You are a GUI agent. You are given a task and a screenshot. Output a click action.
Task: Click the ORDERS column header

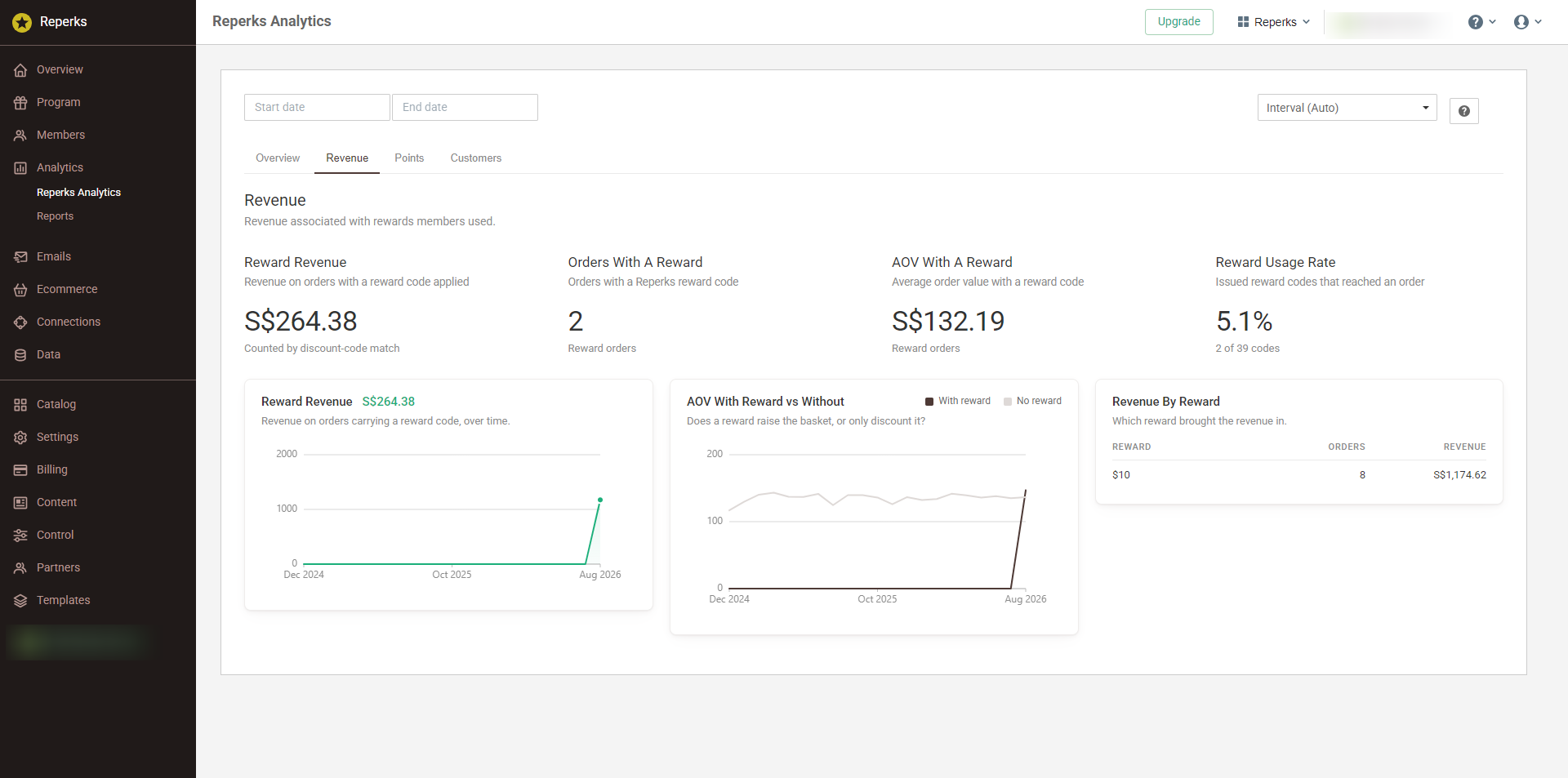pos(1347,447)
